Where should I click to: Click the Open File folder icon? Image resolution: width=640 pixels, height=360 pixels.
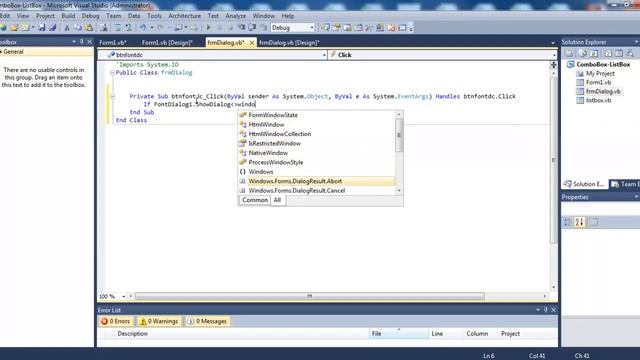[x=14, y=28]
